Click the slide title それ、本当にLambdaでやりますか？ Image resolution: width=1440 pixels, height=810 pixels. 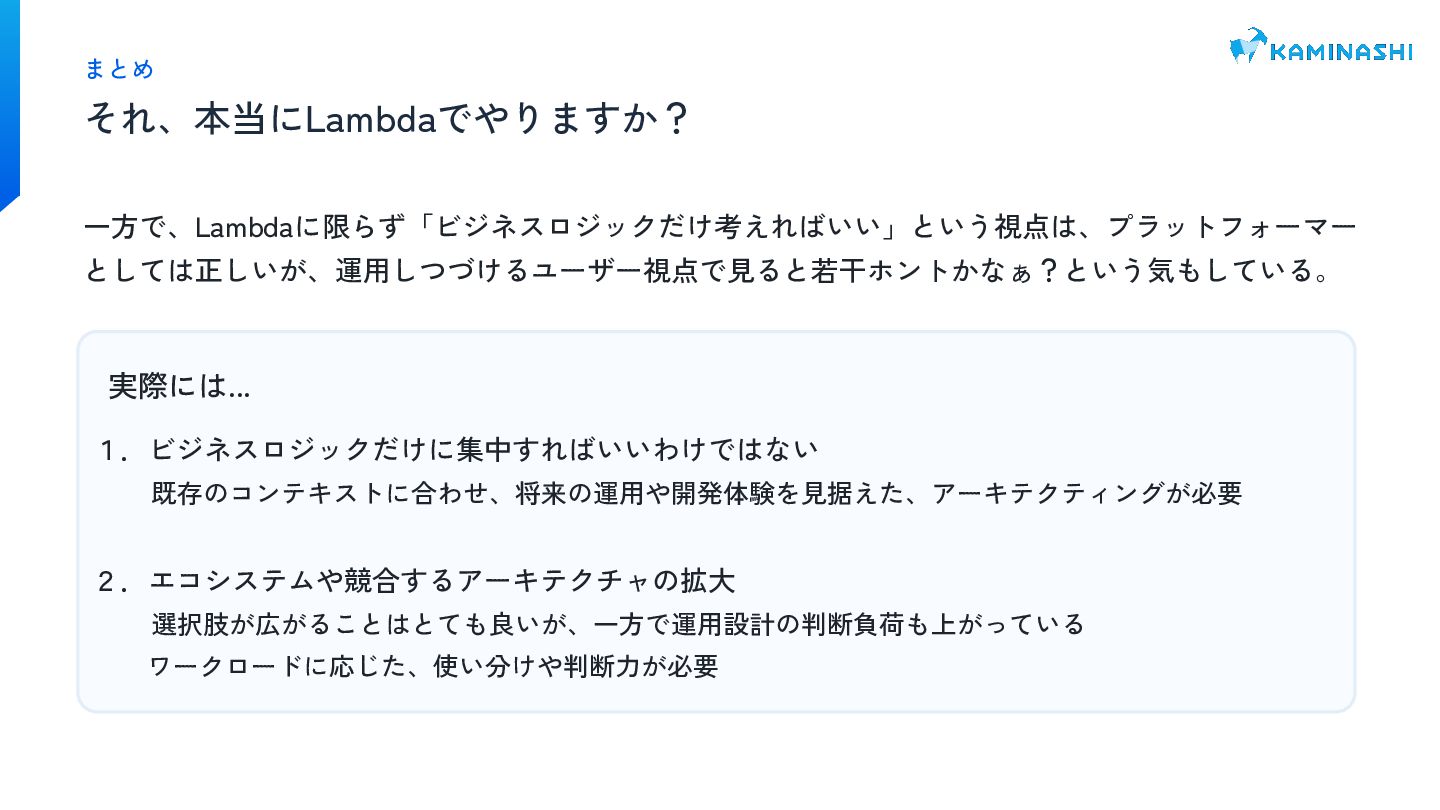(388, 120)
